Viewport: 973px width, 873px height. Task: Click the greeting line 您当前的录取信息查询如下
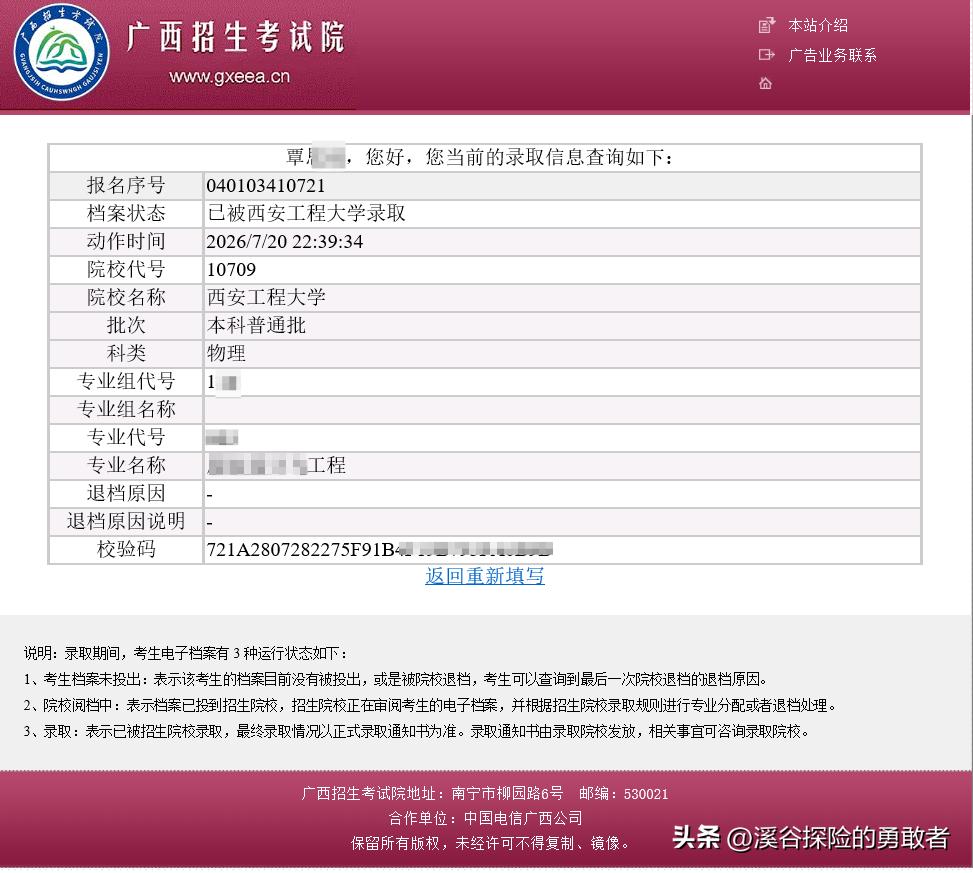(549, 157)
